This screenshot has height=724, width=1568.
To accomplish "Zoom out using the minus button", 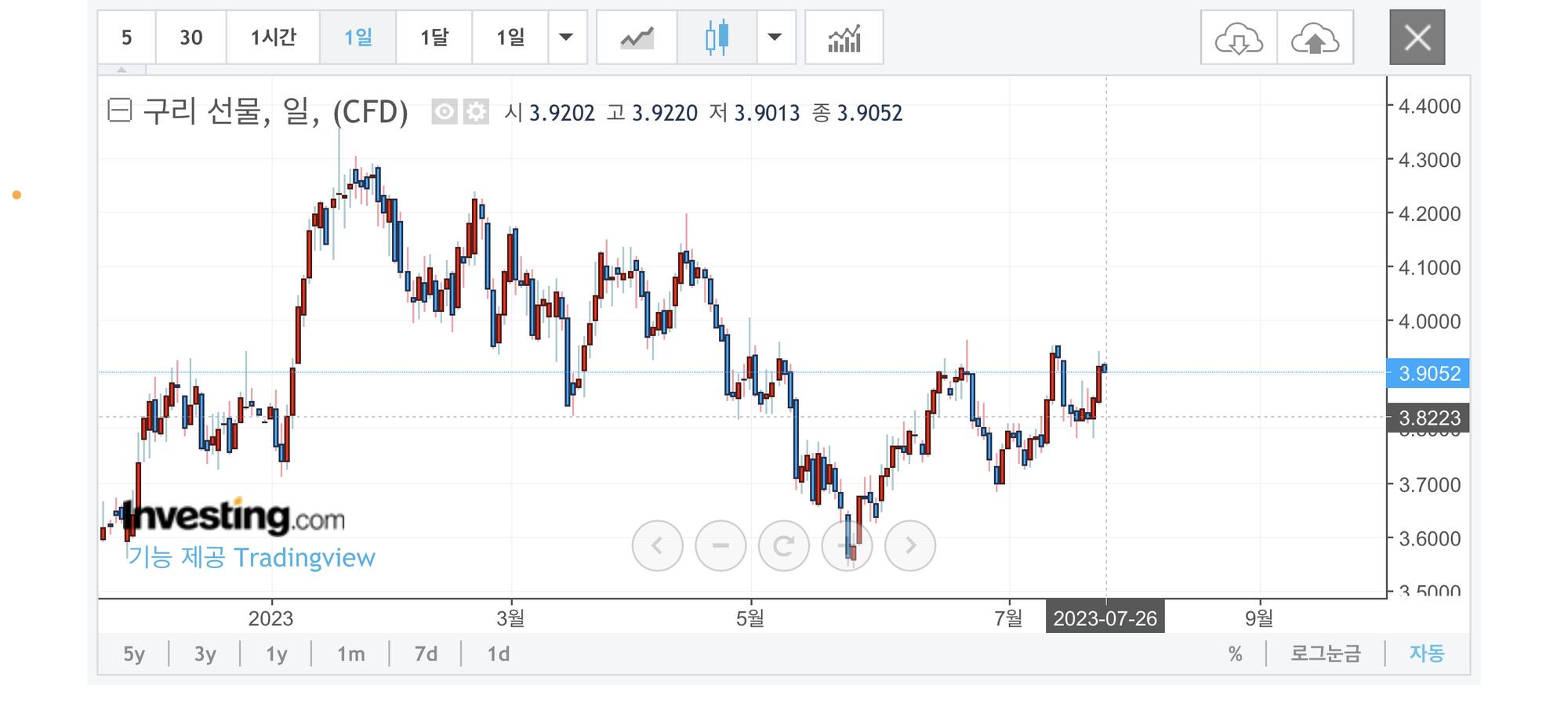I will [x=720, y=545].
